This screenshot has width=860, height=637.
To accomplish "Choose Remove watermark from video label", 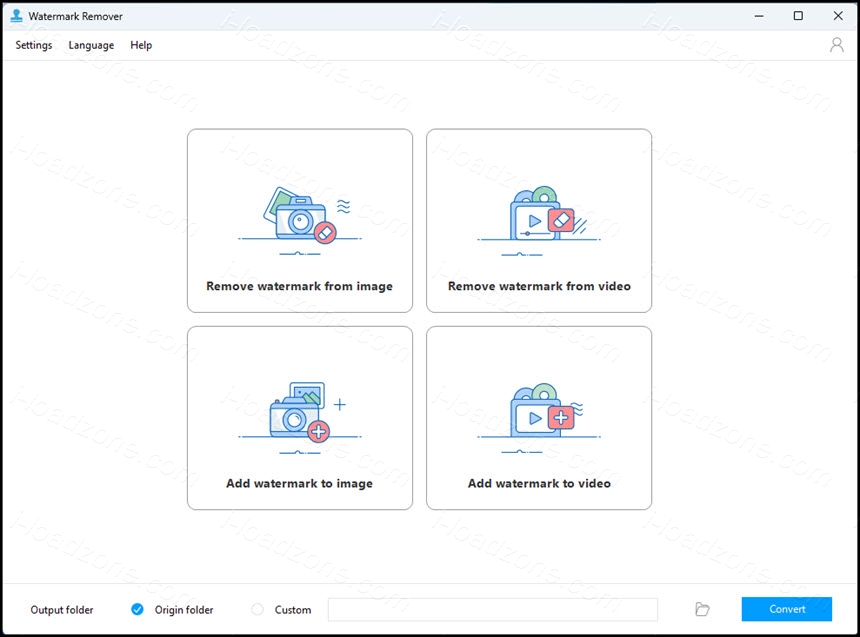I will [x=539, y=286].
